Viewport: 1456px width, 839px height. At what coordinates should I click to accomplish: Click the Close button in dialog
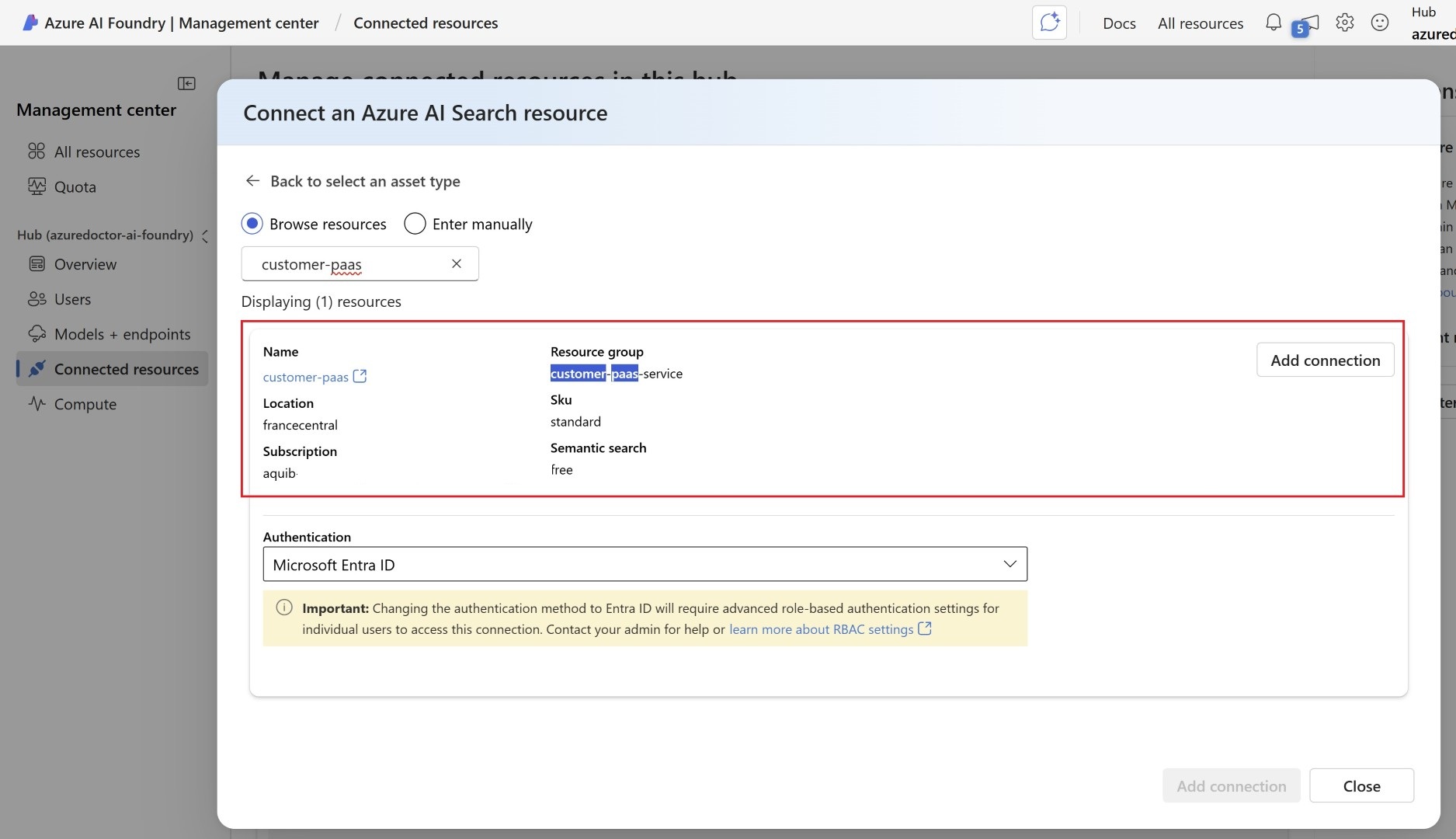1361,785
